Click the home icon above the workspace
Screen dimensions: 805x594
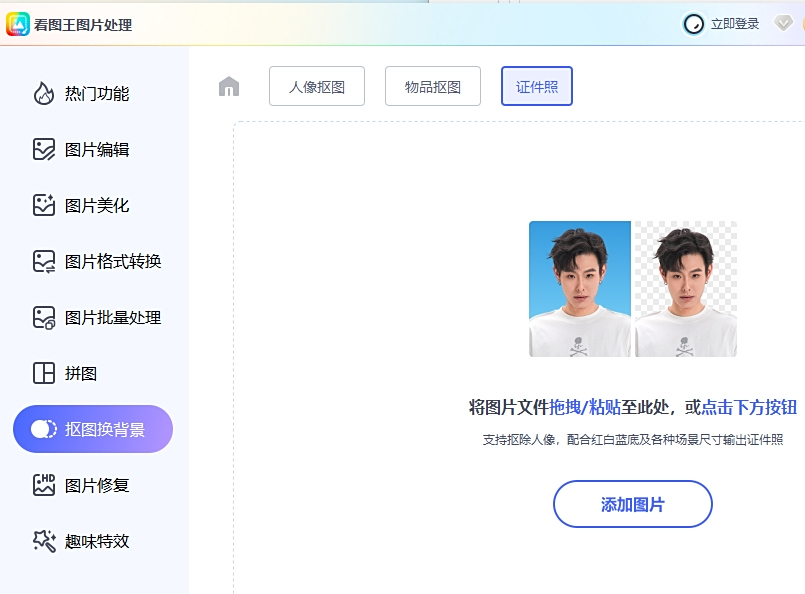coord(228,86)
